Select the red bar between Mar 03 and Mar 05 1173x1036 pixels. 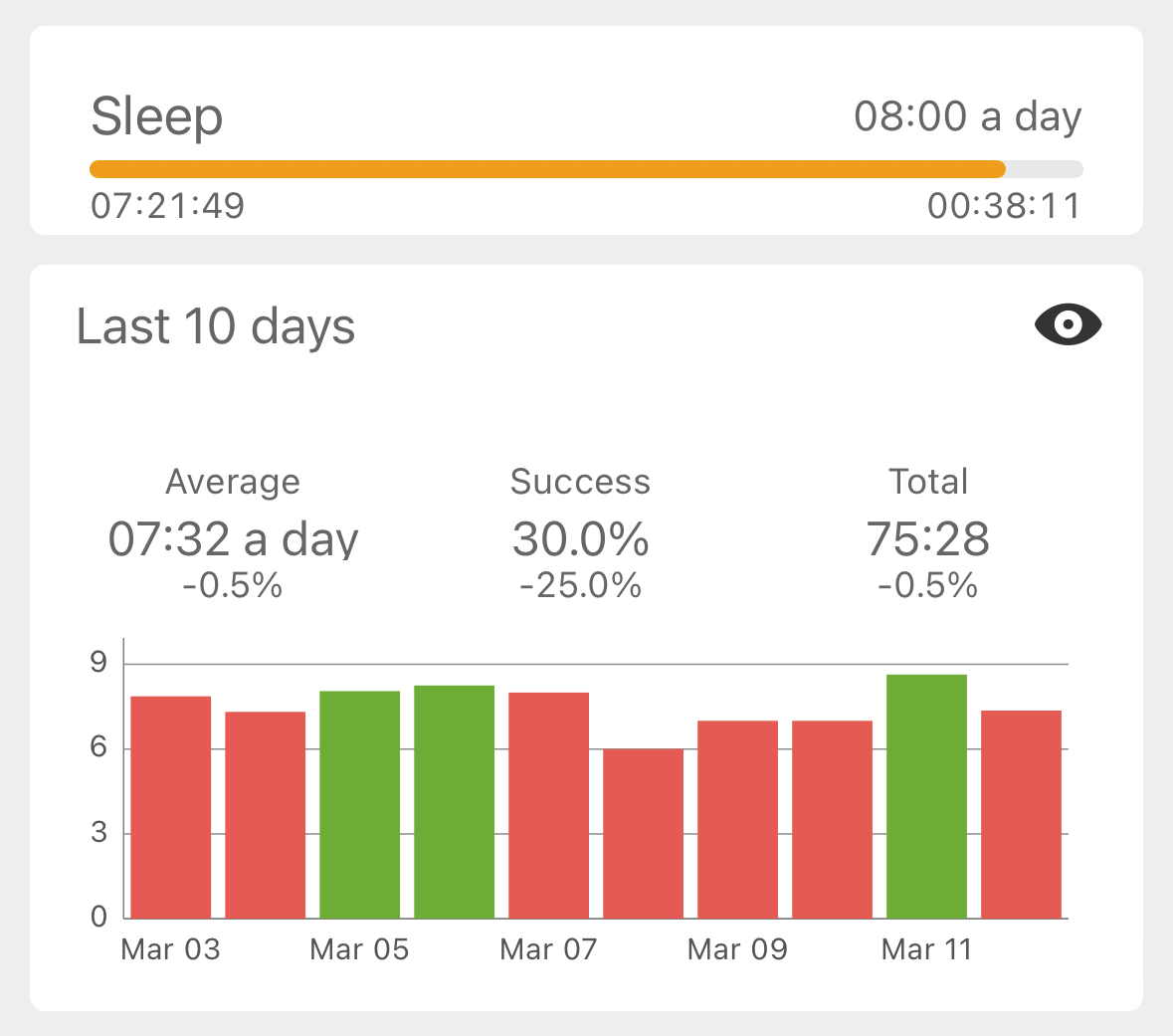click(266, 815)
